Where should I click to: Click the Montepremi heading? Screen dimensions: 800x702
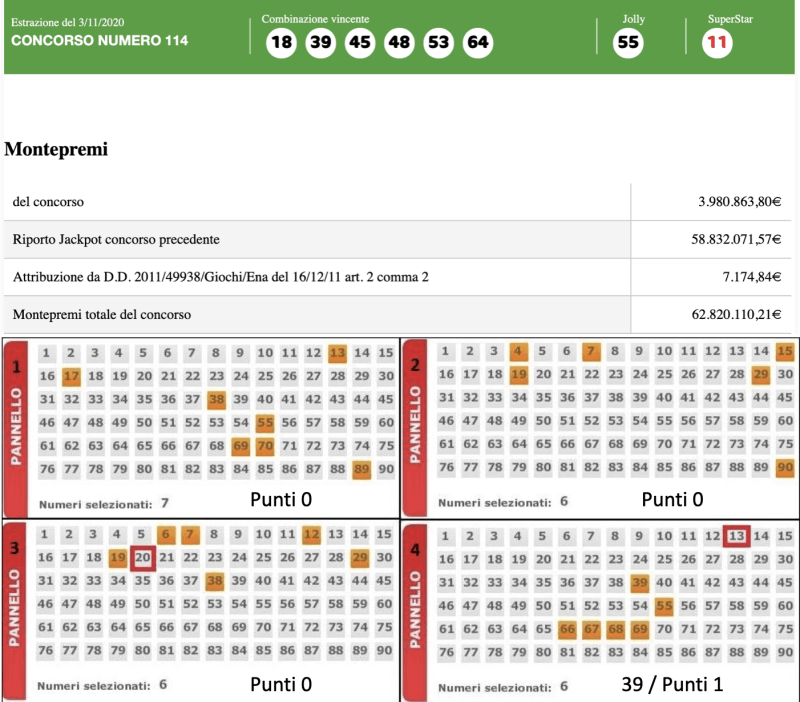click(56, 149)
